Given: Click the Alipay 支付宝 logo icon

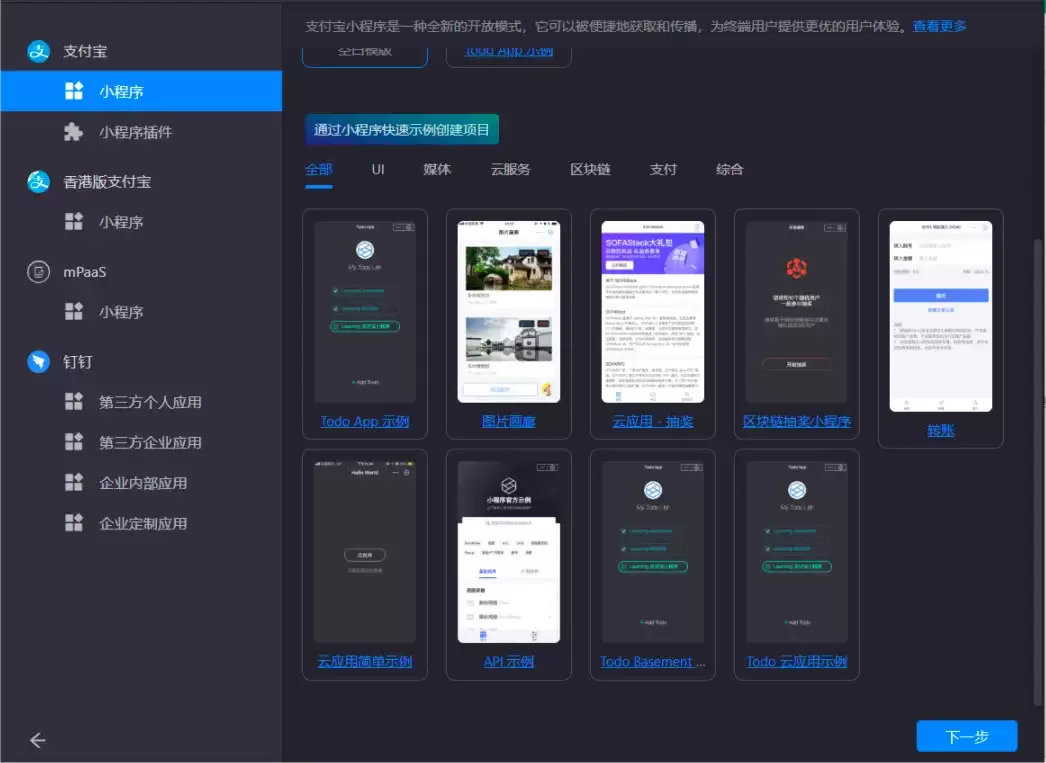Looking at the screenshot, I should pos(39,51).
